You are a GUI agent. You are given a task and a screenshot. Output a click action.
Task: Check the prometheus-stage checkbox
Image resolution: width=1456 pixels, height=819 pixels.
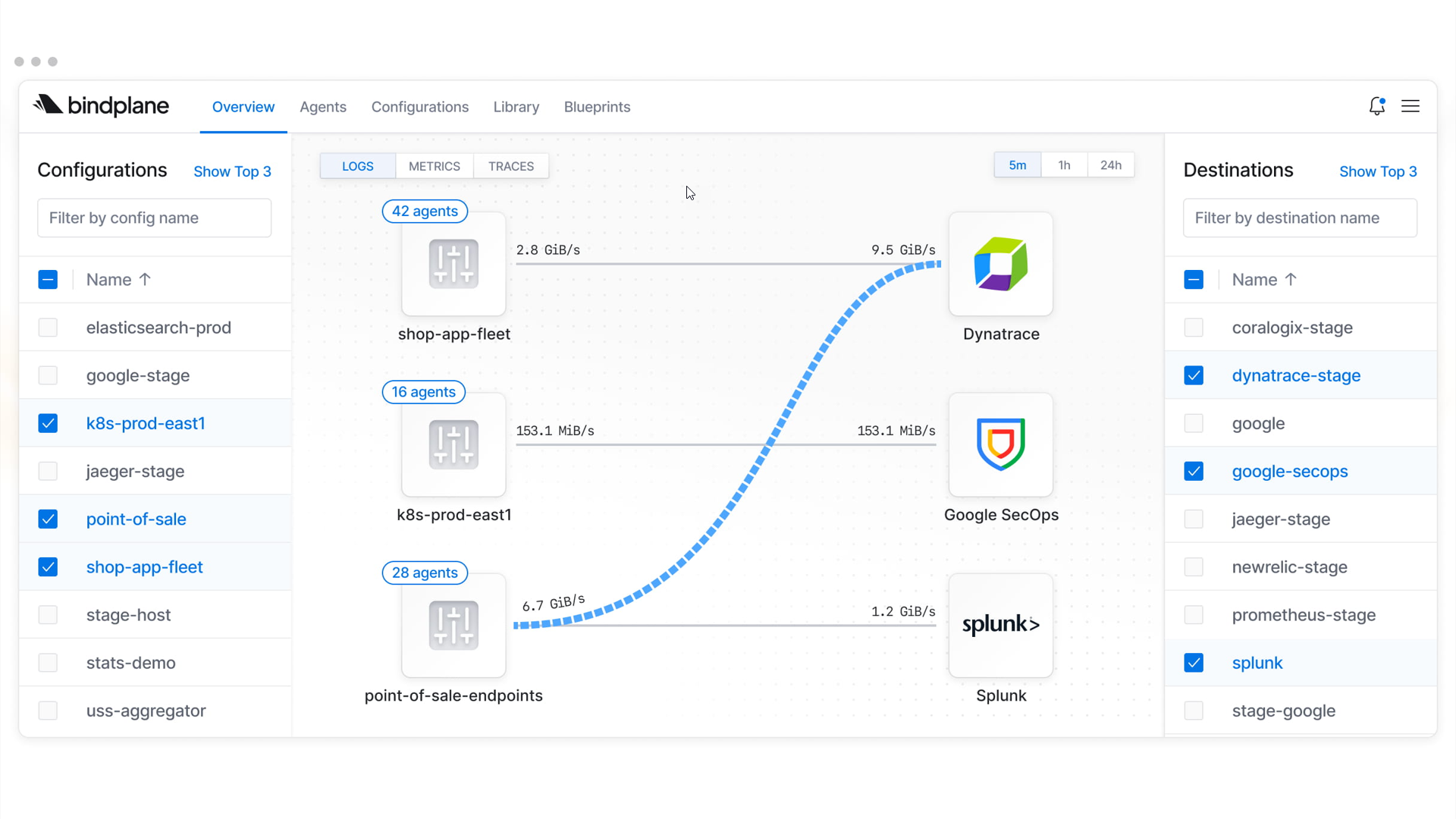(1194, 614)
